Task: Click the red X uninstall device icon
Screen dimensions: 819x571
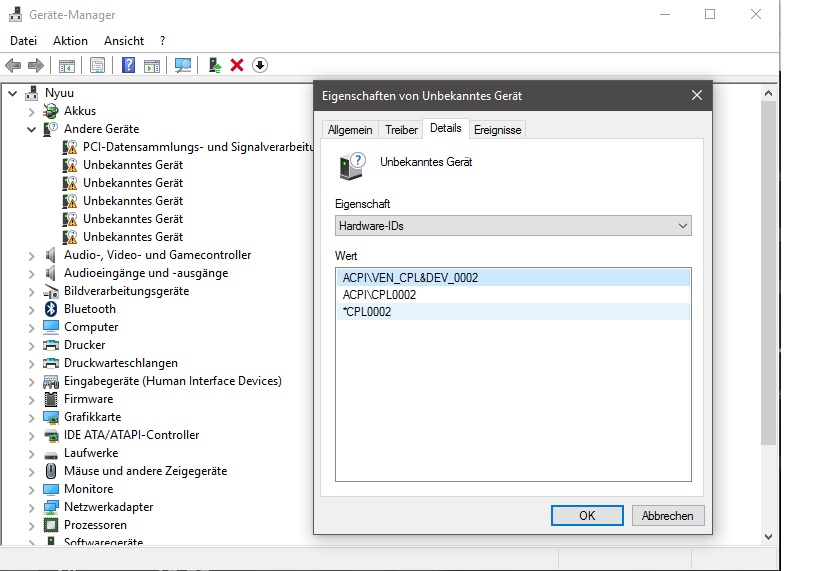Action: pyautogui.click(x=237, y=65)
